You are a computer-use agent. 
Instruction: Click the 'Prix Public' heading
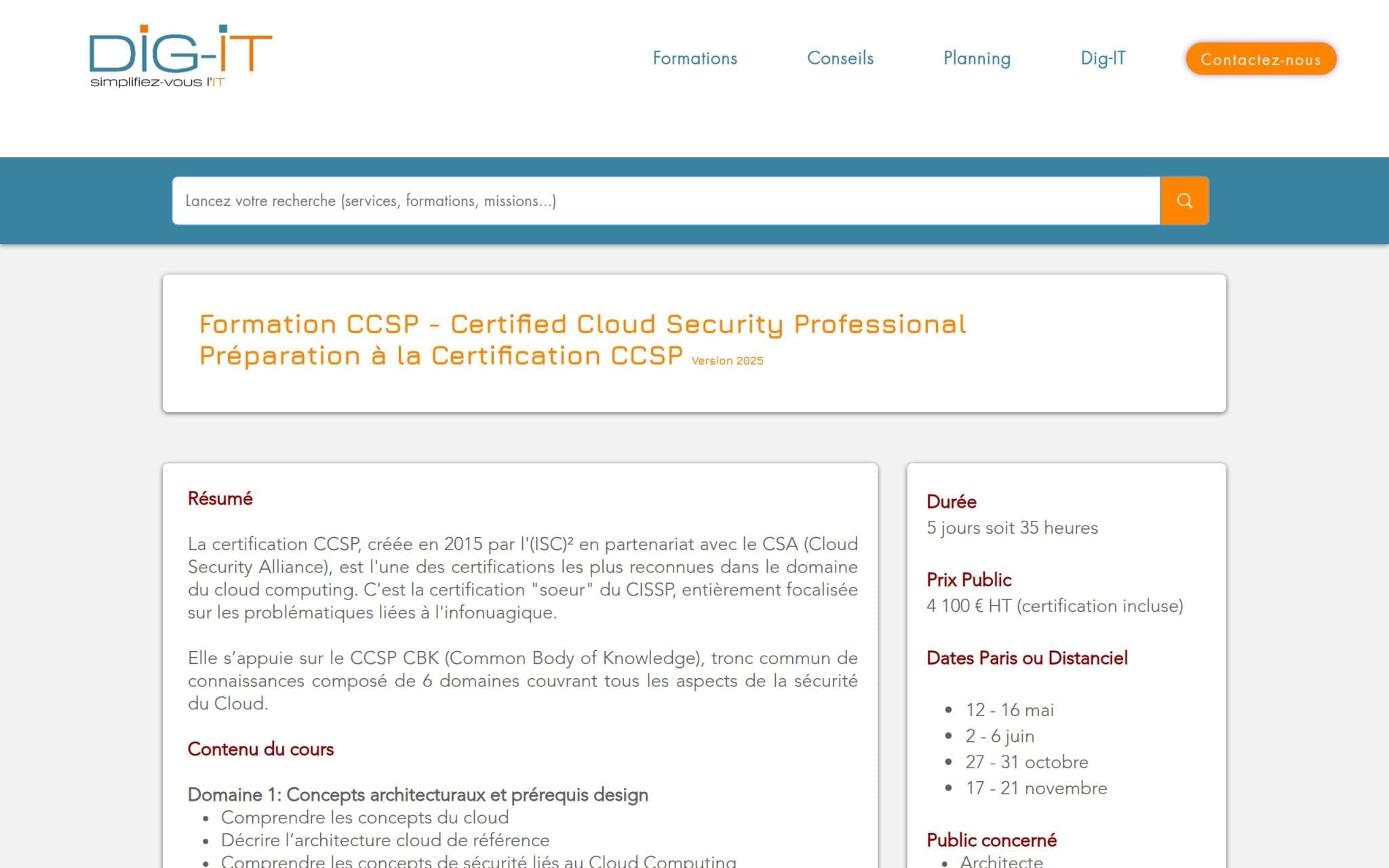(x=969, y=580)
